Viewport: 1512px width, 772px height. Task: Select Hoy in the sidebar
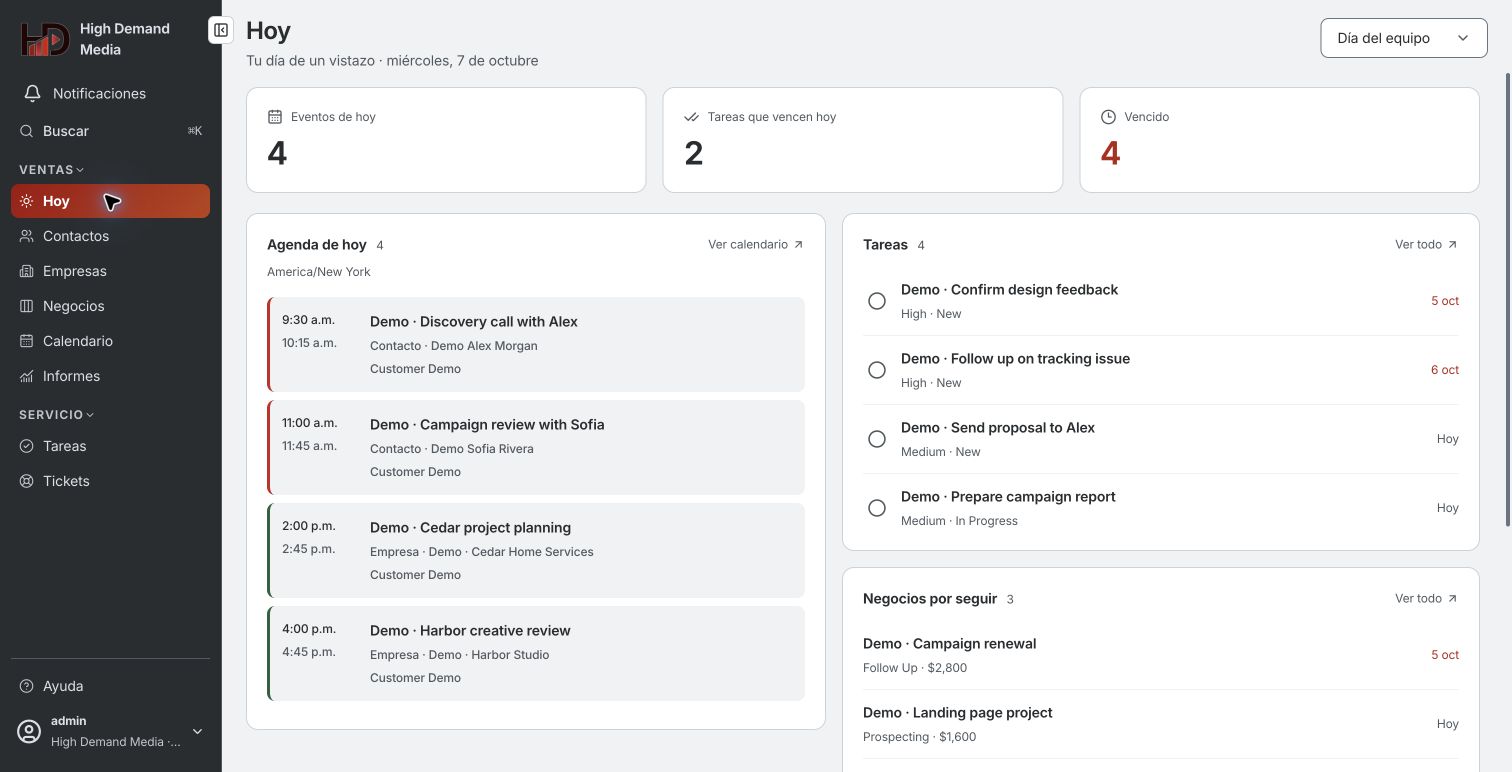pos(110,201)
